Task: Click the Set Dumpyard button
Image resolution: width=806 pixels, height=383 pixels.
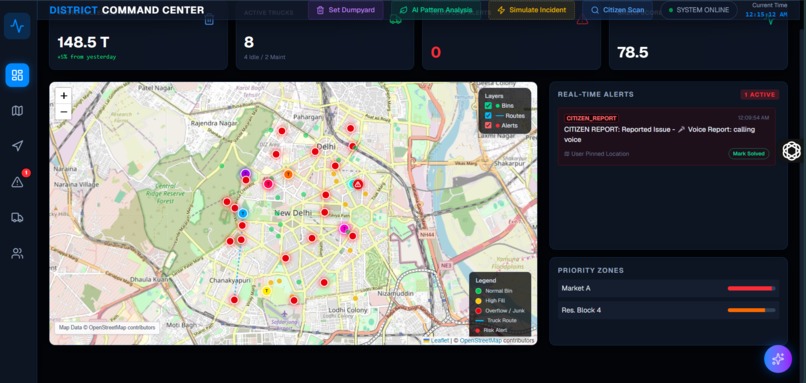Action: click(346, 10)
